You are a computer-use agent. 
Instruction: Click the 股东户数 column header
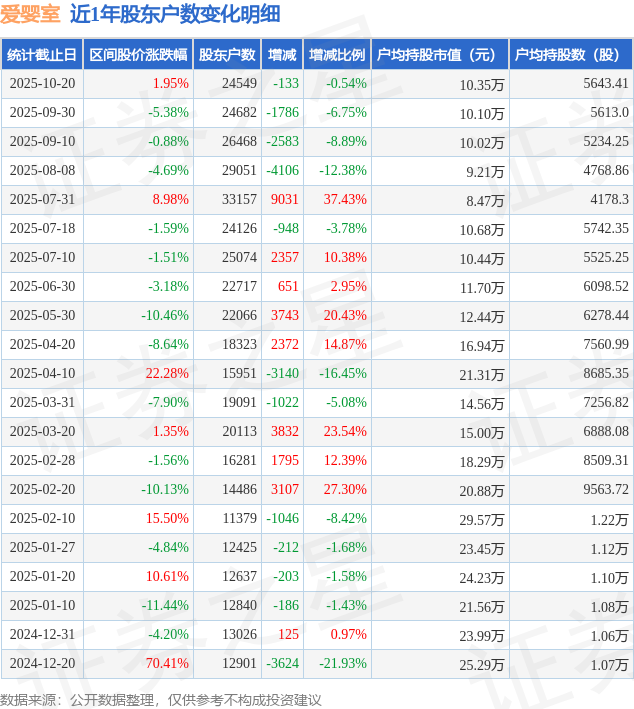(x=226, y=55)
